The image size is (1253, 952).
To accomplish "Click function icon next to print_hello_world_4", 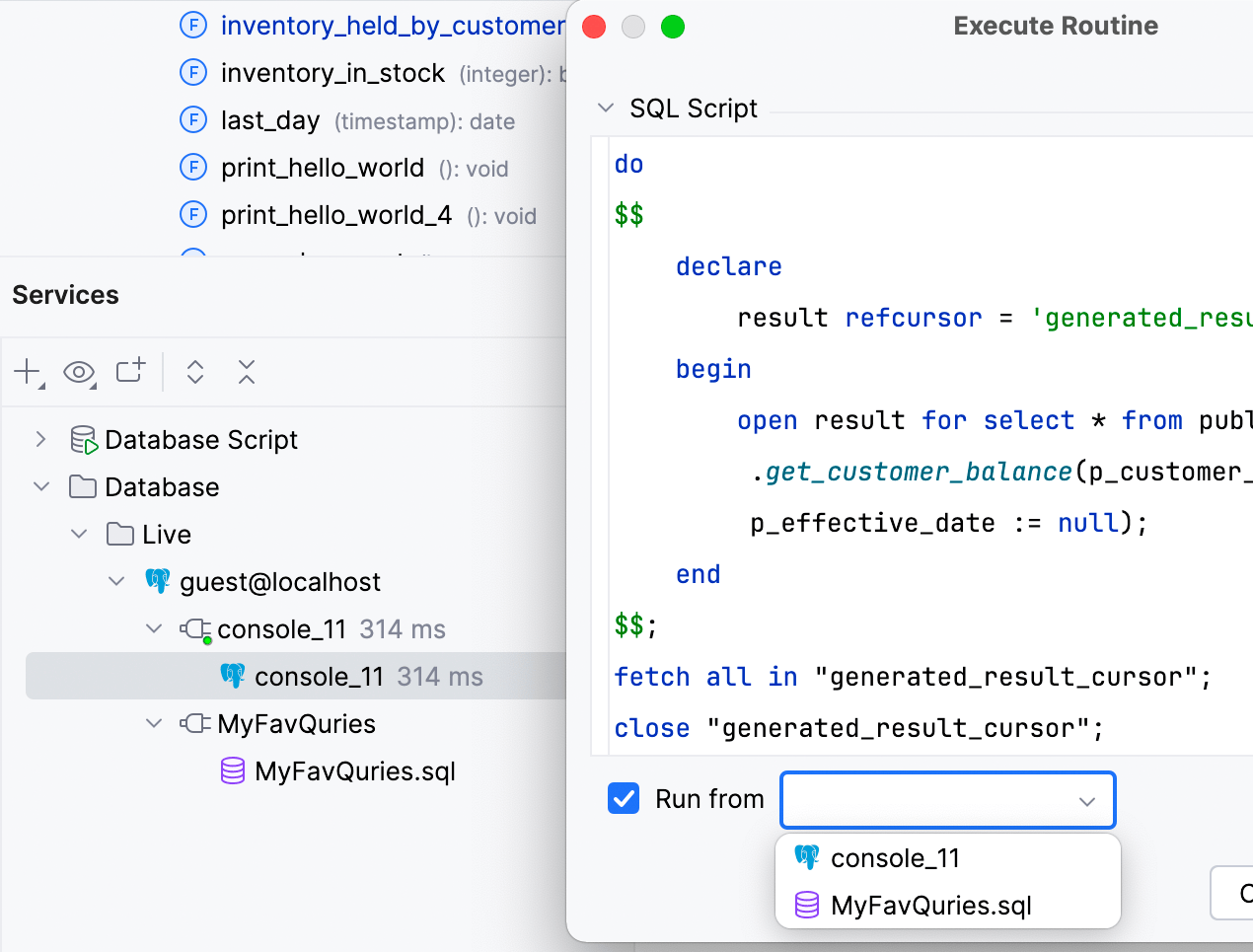I will click(x=193, y=215).
